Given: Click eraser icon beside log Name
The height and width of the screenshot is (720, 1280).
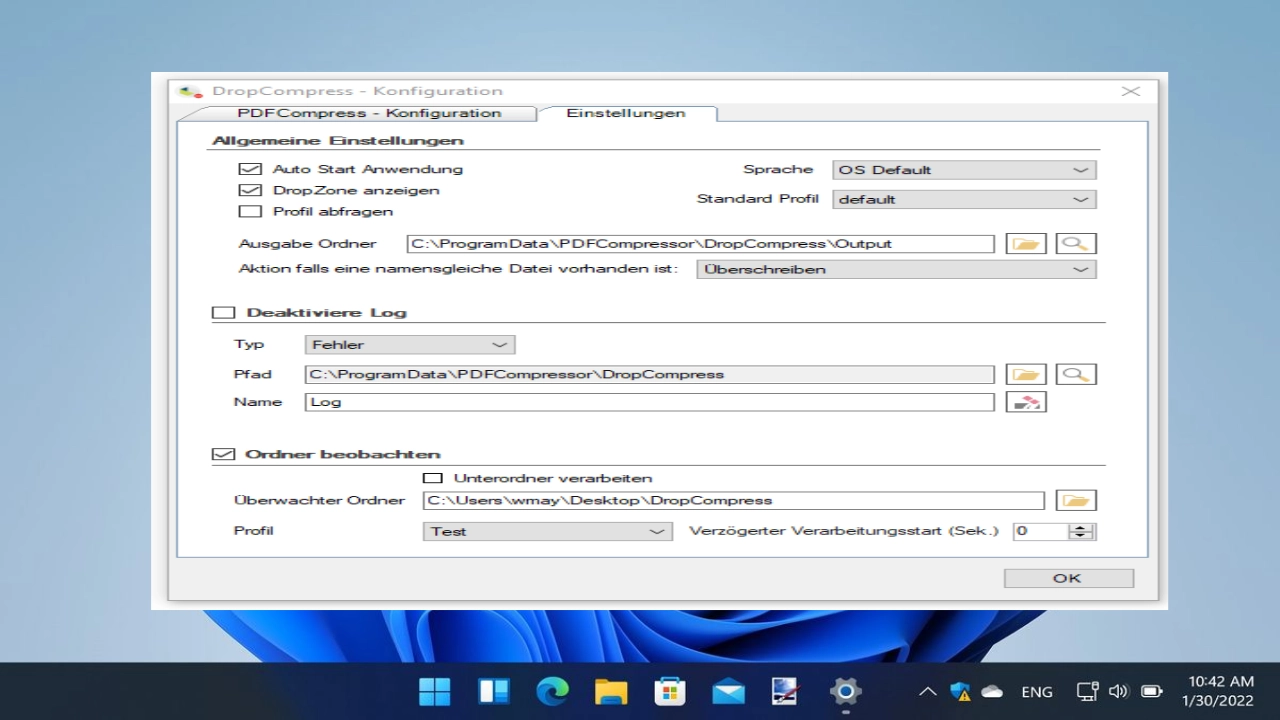Looking at the screenshot, I should pos(1026,402).
